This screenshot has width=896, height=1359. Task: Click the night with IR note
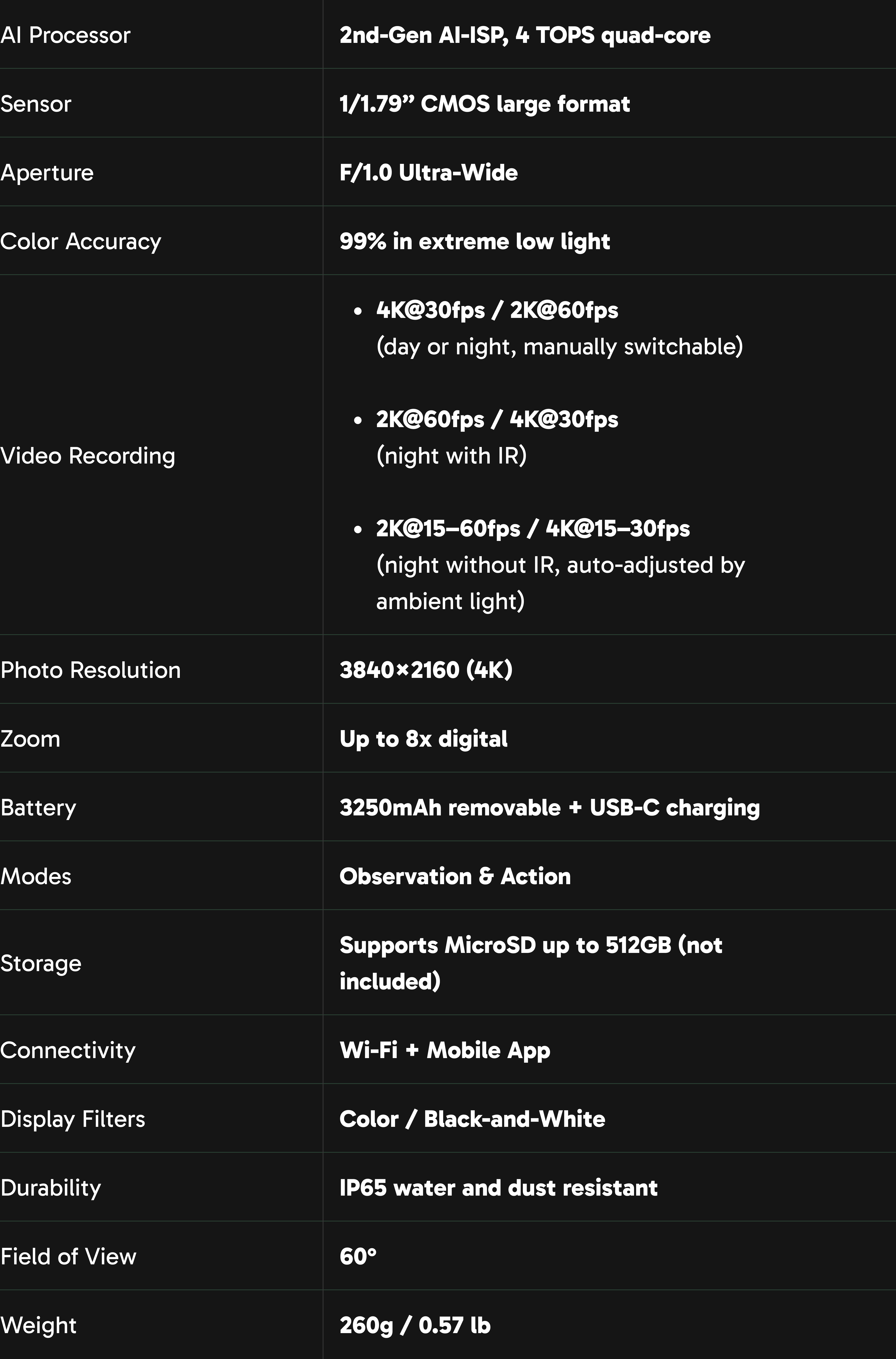pyautogui.click(x=451, y=456)
